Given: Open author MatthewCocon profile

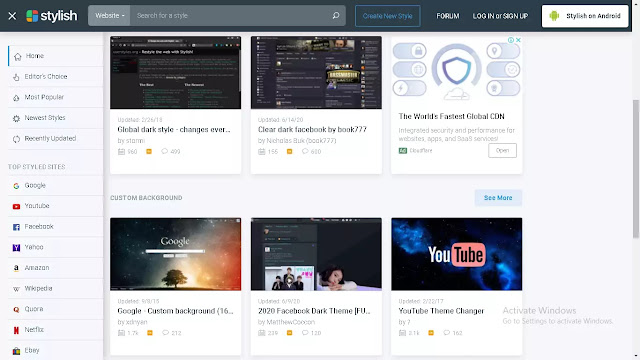Looking at the screenshot, I should click(291, 322).
